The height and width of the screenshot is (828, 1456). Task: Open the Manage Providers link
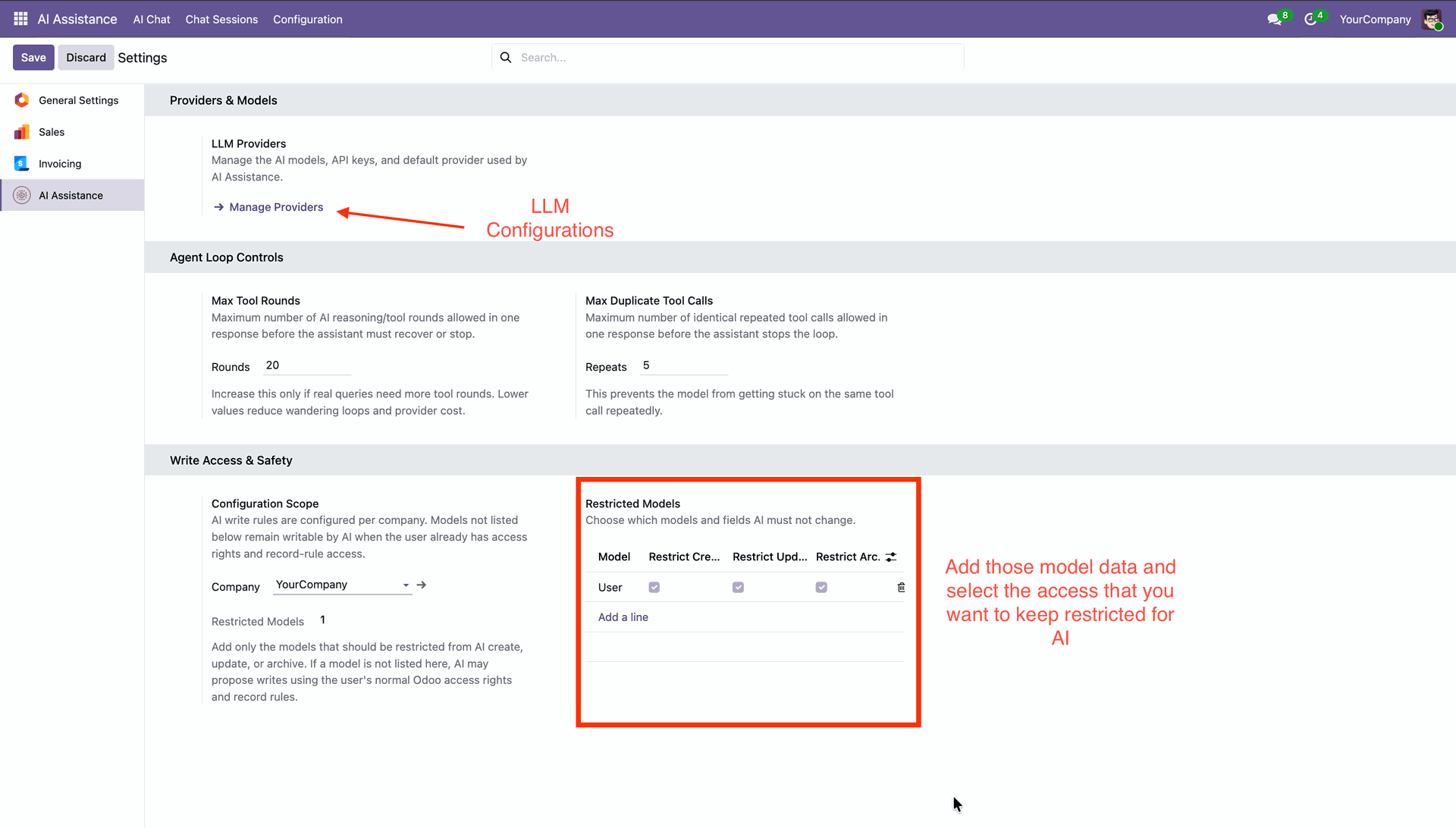(276, 207)
